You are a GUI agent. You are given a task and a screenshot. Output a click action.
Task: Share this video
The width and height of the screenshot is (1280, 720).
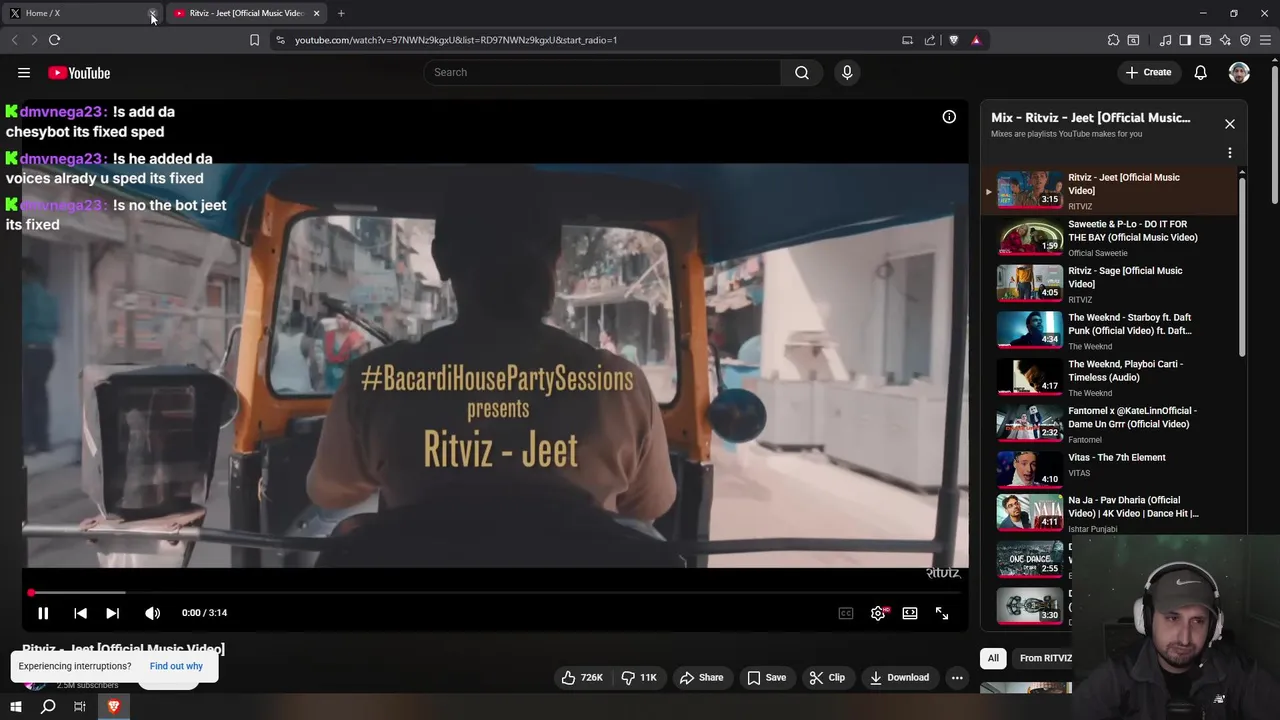tap(701, 677)
